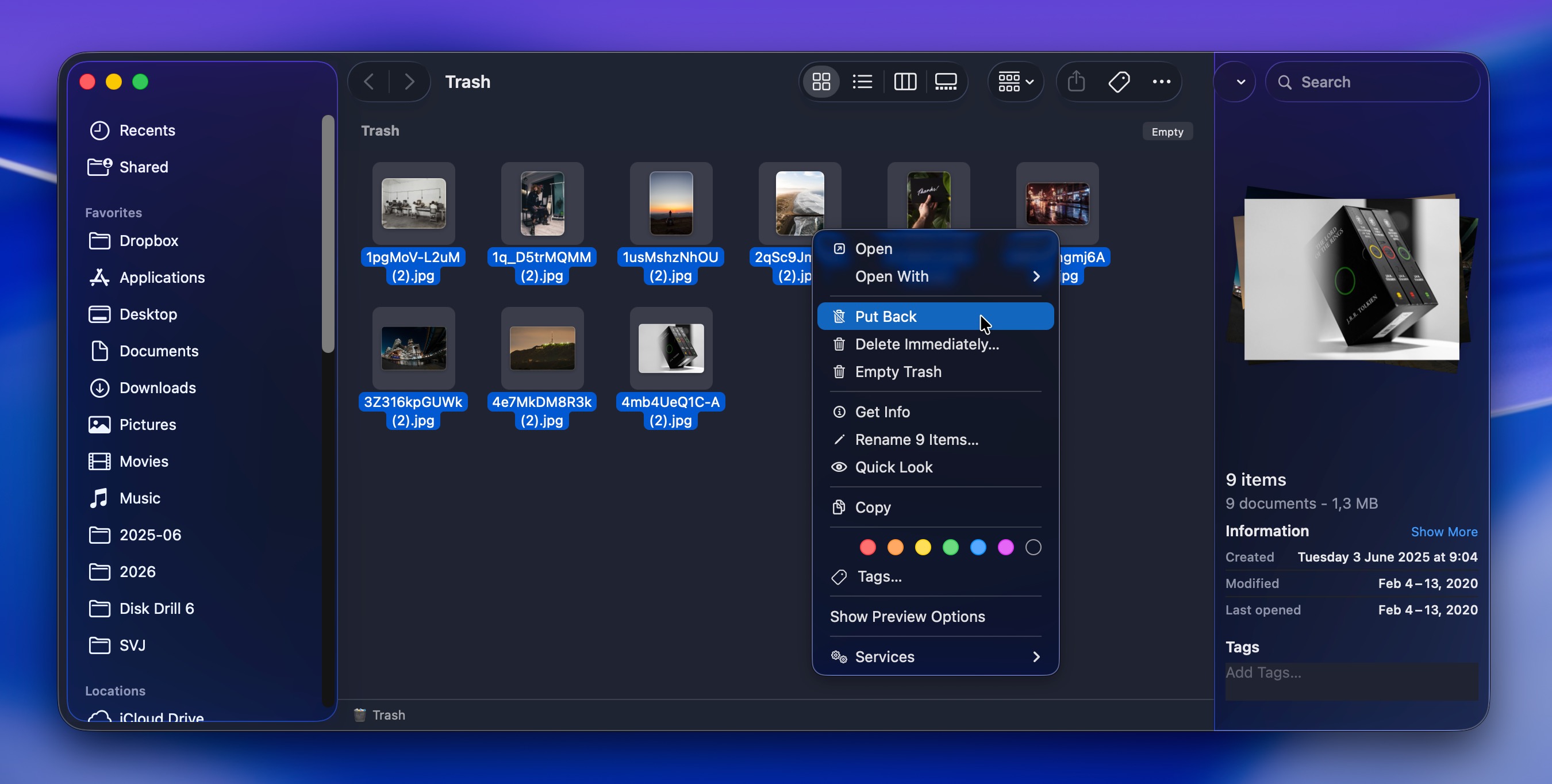Toggle list view mode
The height and width of the screenshot is (784, 1552).
click(x=862, y=82)
